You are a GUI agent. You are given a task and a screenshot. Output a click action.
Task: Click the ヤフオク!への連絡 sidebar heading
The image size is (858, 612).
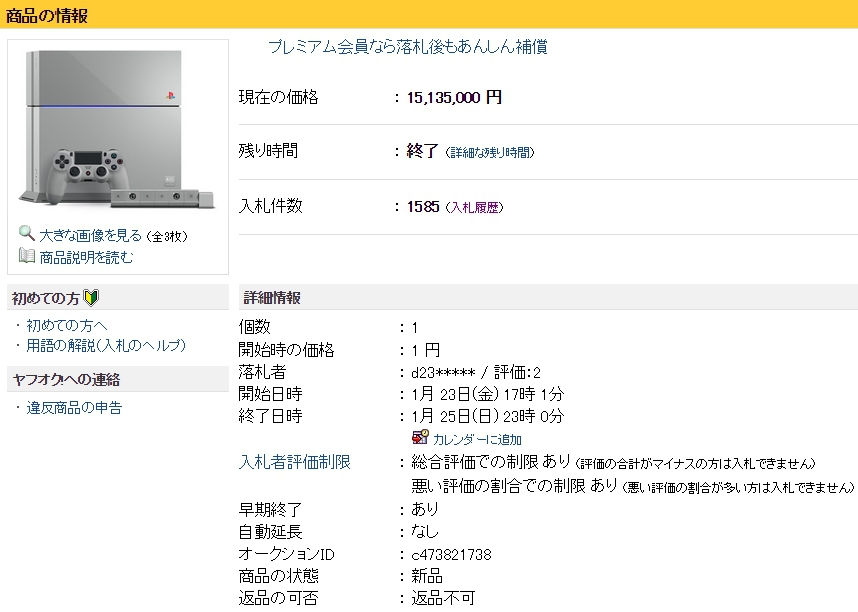[x=65, y=379]
